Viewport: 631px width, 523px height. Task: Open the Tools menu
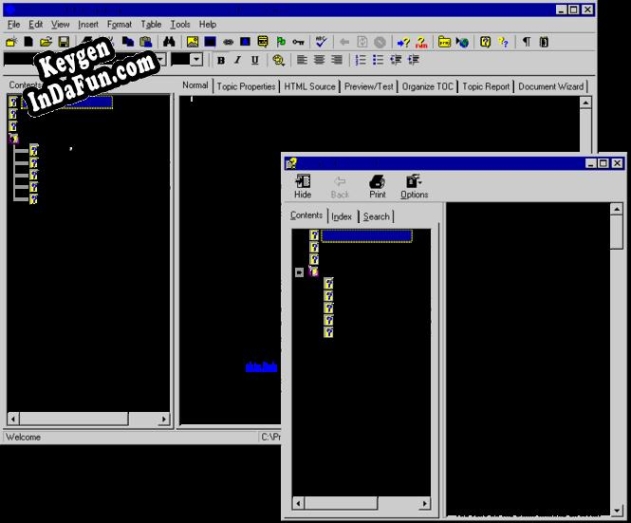tap(180, 25)
